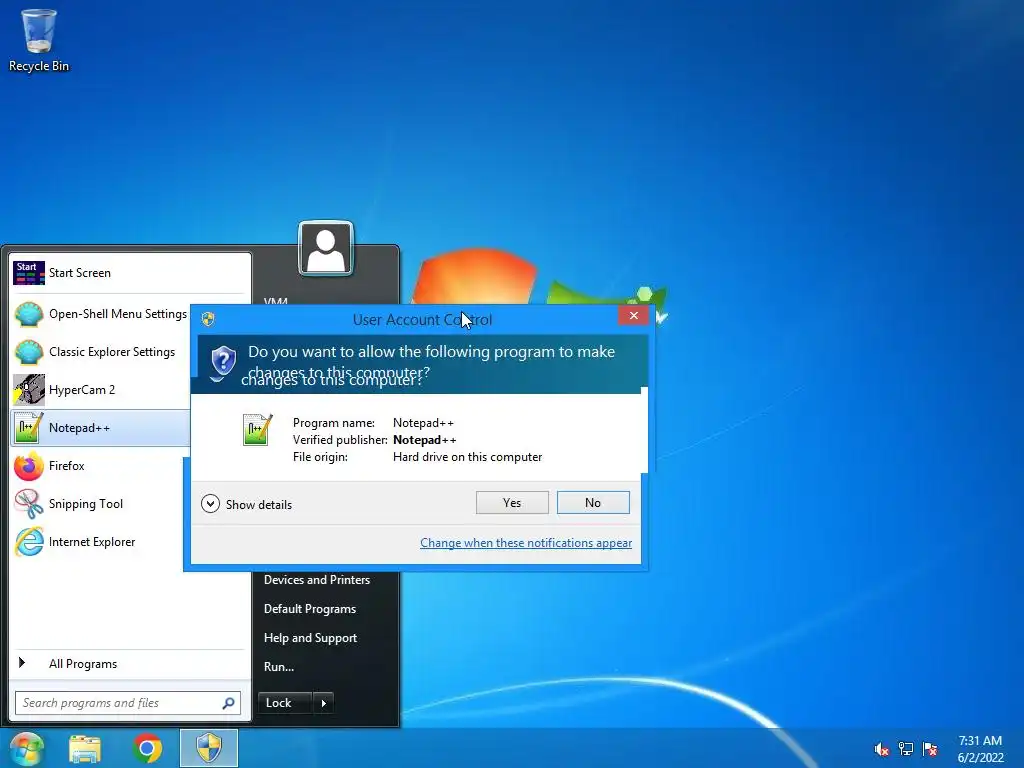The image size is (1024, 768).
Task: Click the question mark shield icon
Action: point(223,362)
